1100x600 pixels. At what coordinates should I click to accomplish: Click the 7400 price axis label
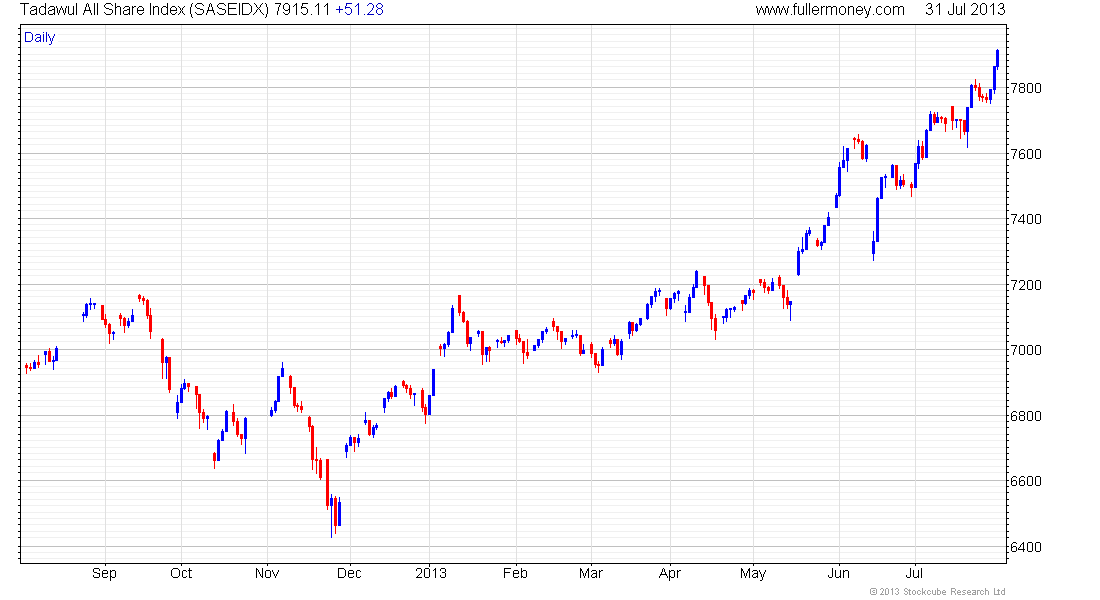[x=1026, y=220]
